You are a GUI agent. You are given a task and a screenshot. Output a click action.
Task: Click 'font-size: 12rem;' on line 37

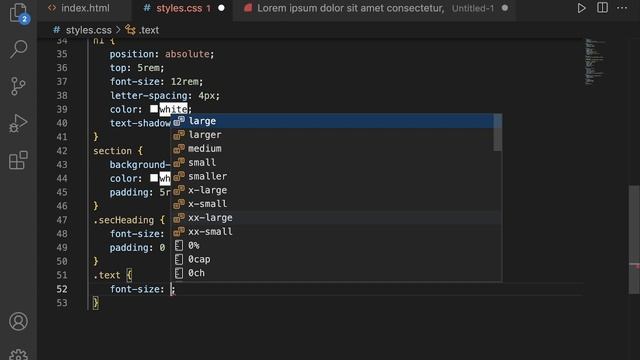tap(156, 82)
